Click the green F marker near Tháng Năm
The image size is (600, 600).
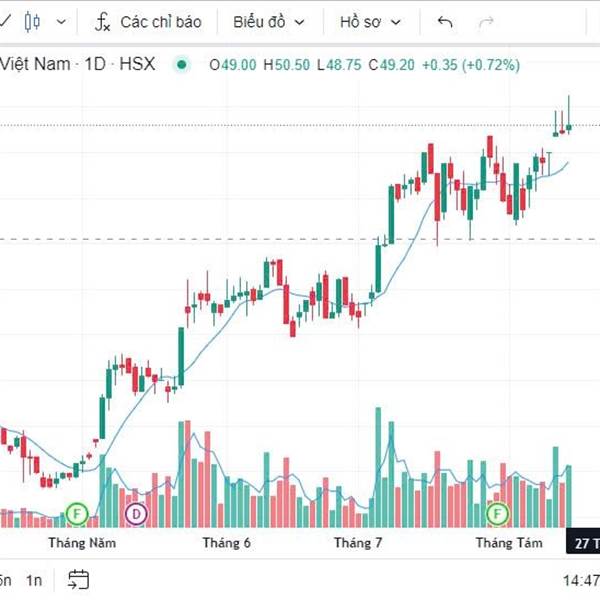coord(77,514)
